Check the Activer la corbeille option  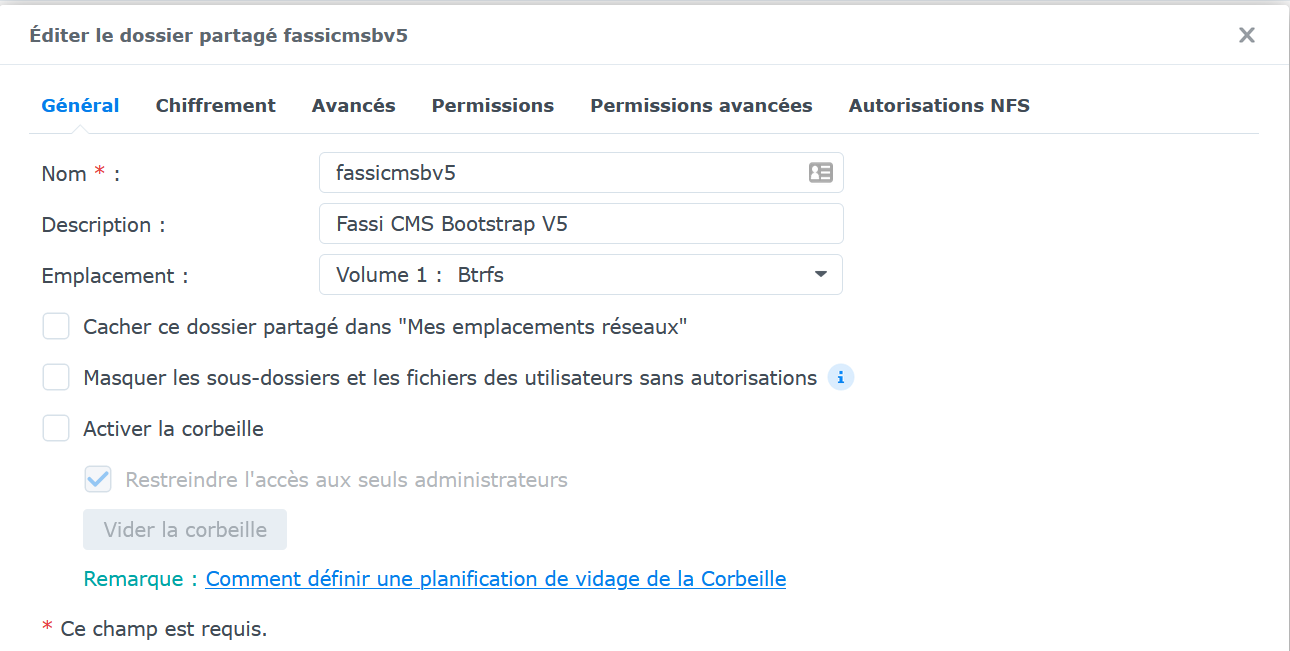pos(56,429)
